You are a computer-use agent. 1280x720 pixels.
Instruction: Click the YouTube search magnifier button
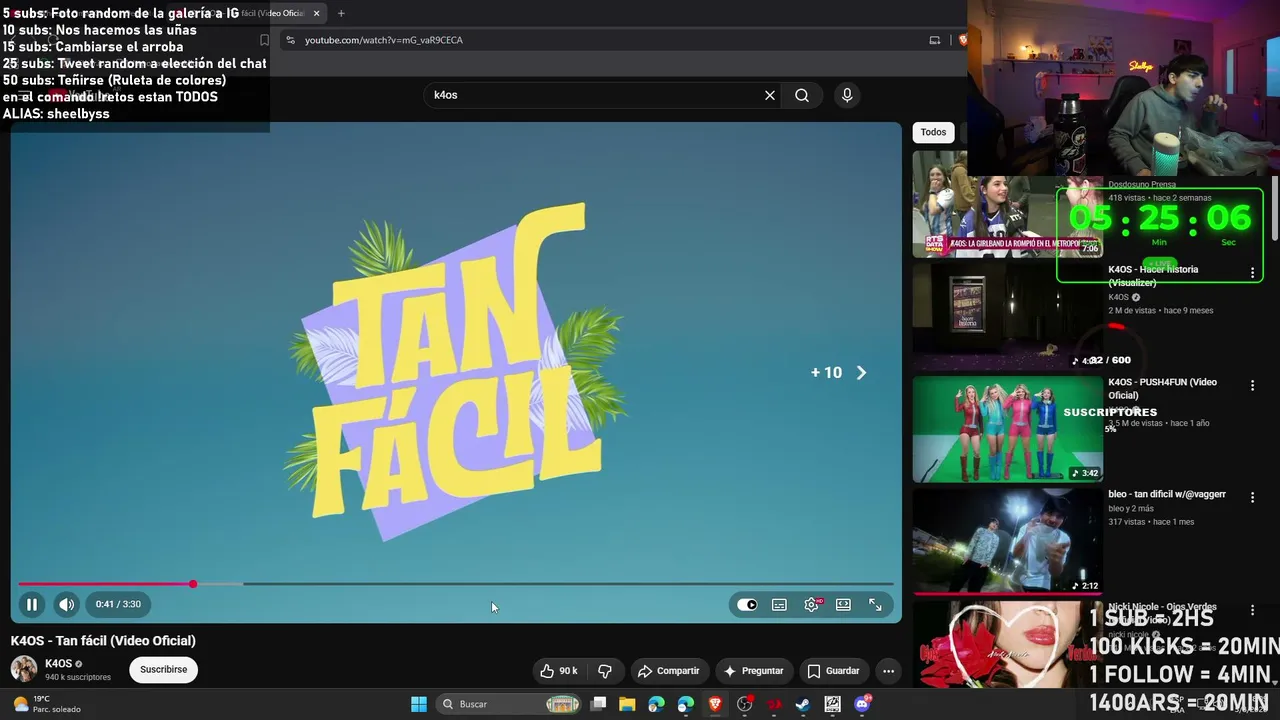[x=802, y=95]
